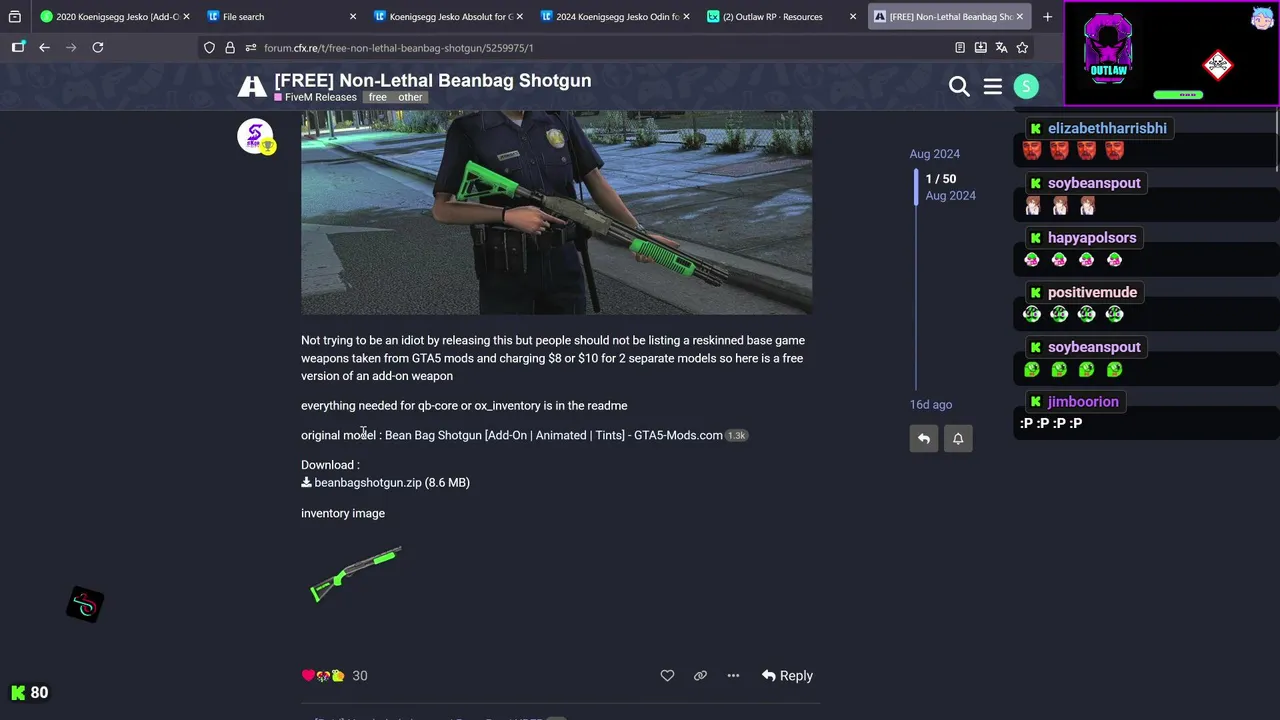Close the File search tab
The image size is (1280, 720).
(x=353, y=16)
